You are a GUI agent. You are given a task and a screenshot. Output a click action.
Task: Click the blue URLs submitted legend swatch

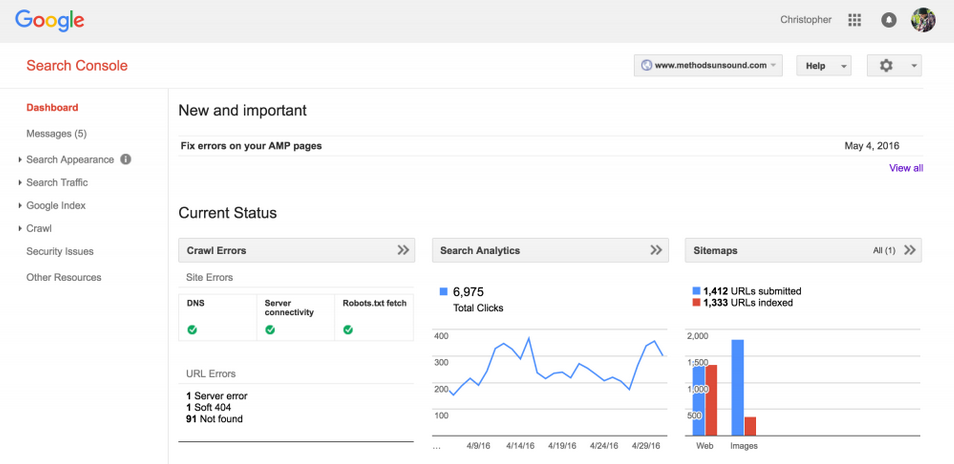click(x=697, y=291)
